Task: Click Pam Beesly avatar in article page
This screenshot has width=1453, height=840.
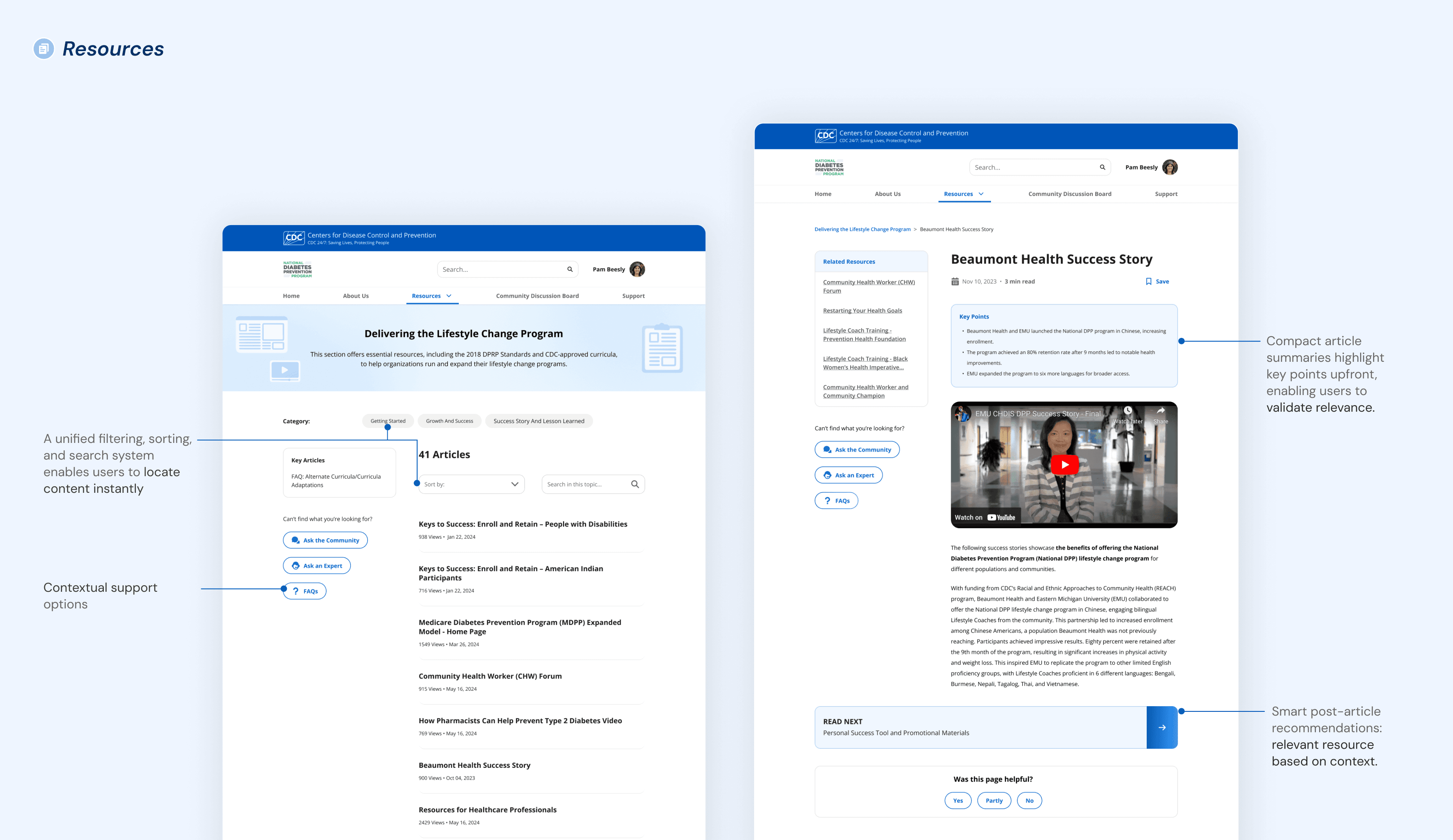Action: point(1170,167)
